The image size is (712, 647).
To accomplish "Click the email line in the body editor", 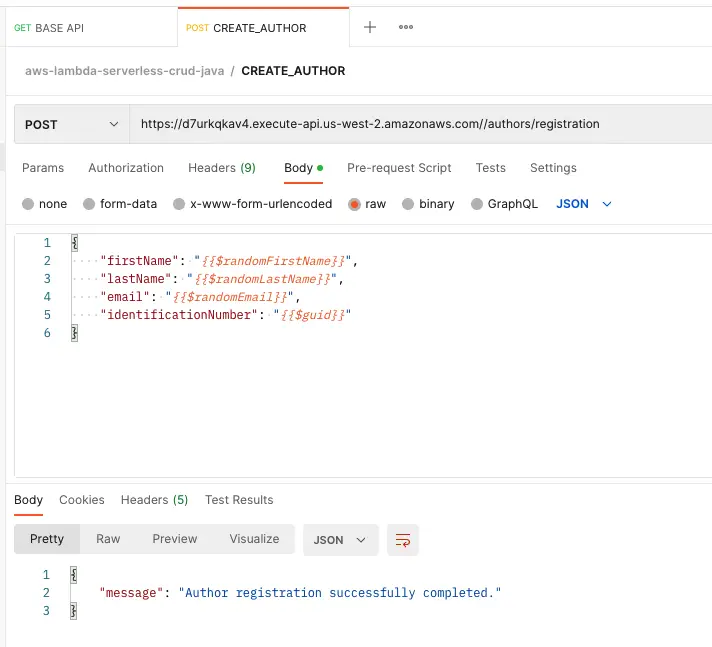I will (200, 297).
